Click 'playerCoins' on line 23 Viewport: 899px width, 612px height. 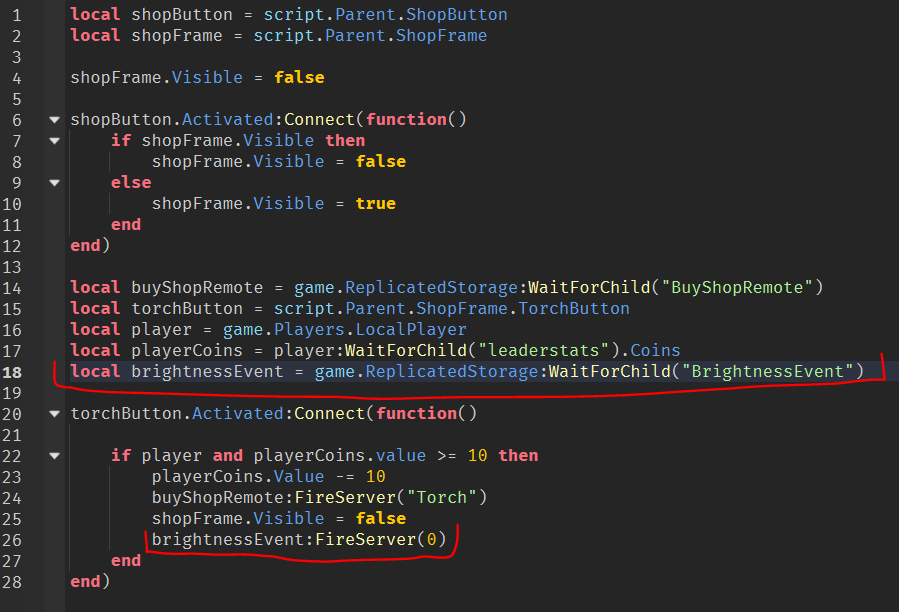(208, 477)
